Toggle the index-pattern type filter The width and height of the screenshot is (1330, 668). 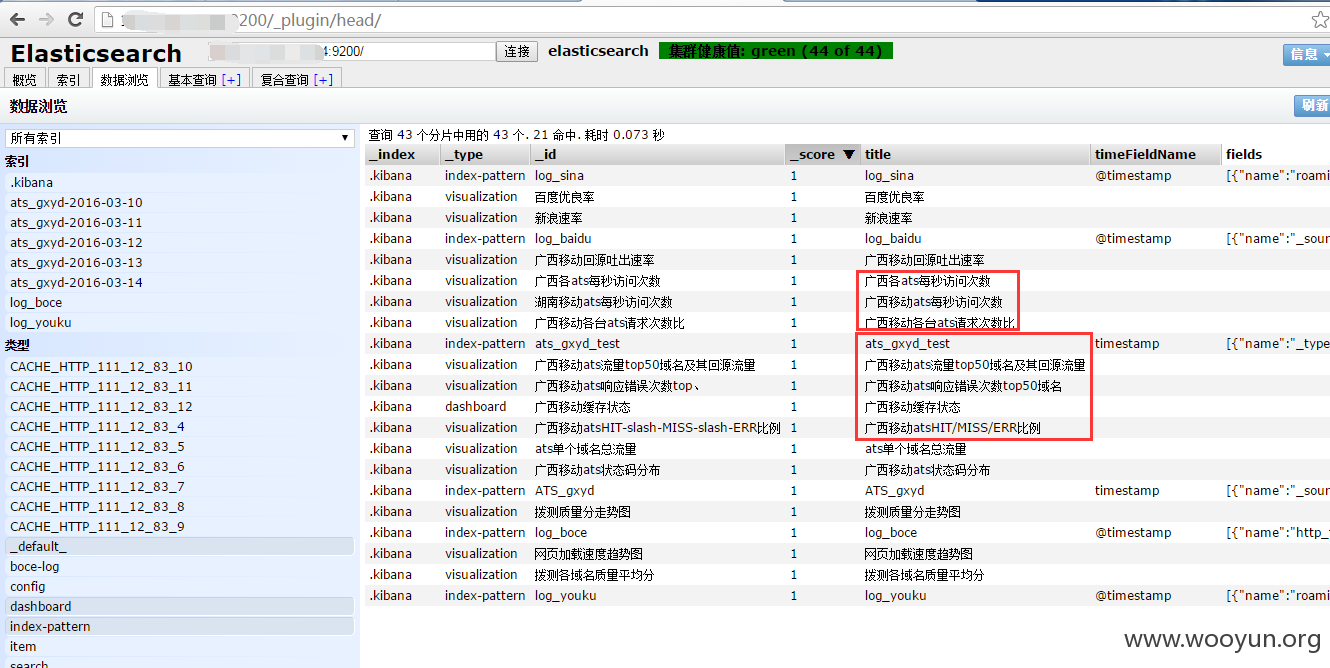pyautogui.click(x=180, y=627)
